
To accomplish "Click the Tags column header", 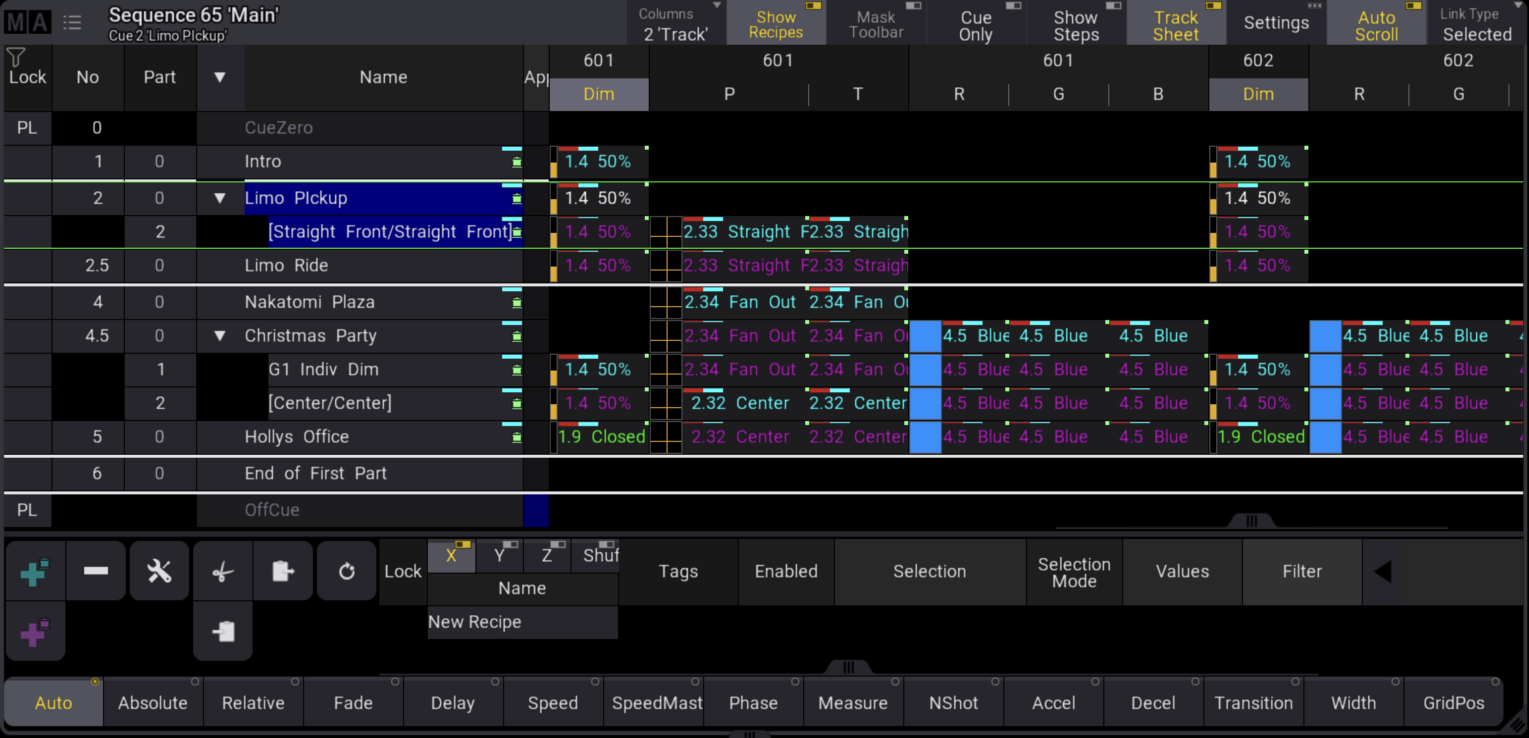I will (678, 572).
